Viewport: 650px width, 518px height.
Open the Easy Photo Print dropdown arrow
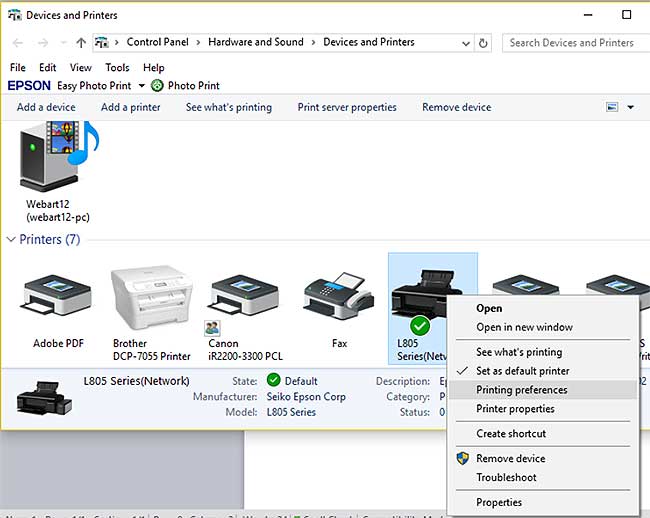(x=142, y=86)
